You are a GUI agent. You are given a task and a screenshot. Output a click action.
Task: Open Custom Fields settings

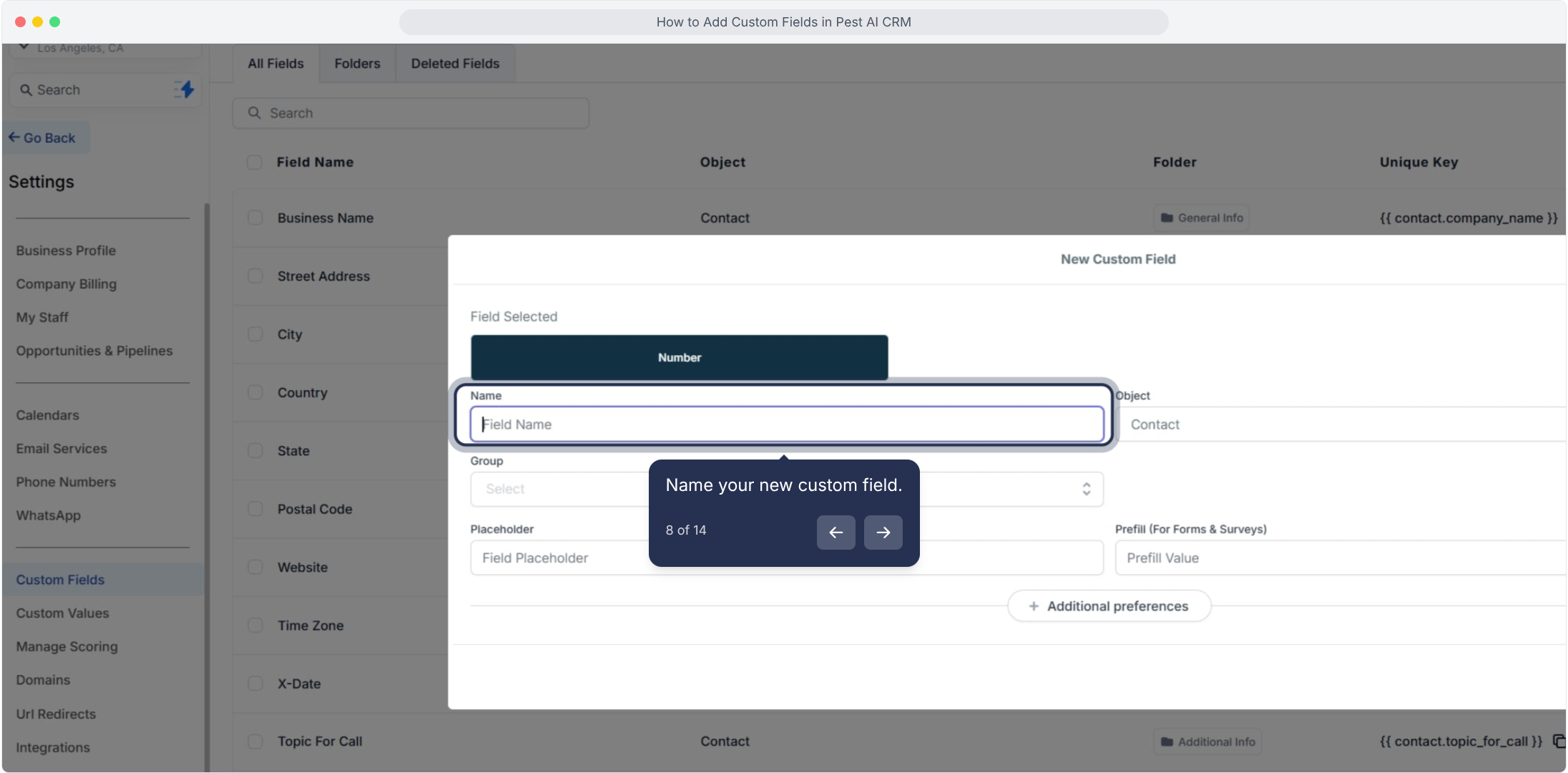point(104,580)
